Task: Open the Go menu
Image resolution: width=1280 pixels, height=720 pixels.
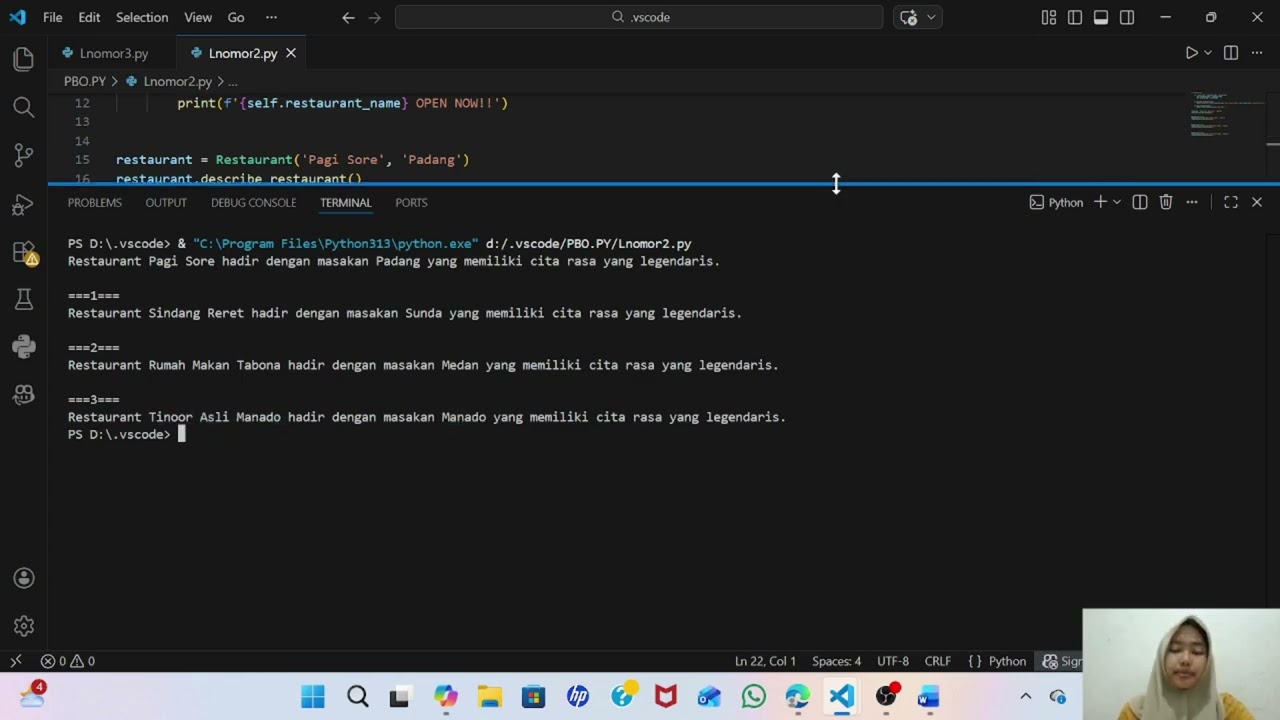Action: pyautogui.click(x=236, y=17)
